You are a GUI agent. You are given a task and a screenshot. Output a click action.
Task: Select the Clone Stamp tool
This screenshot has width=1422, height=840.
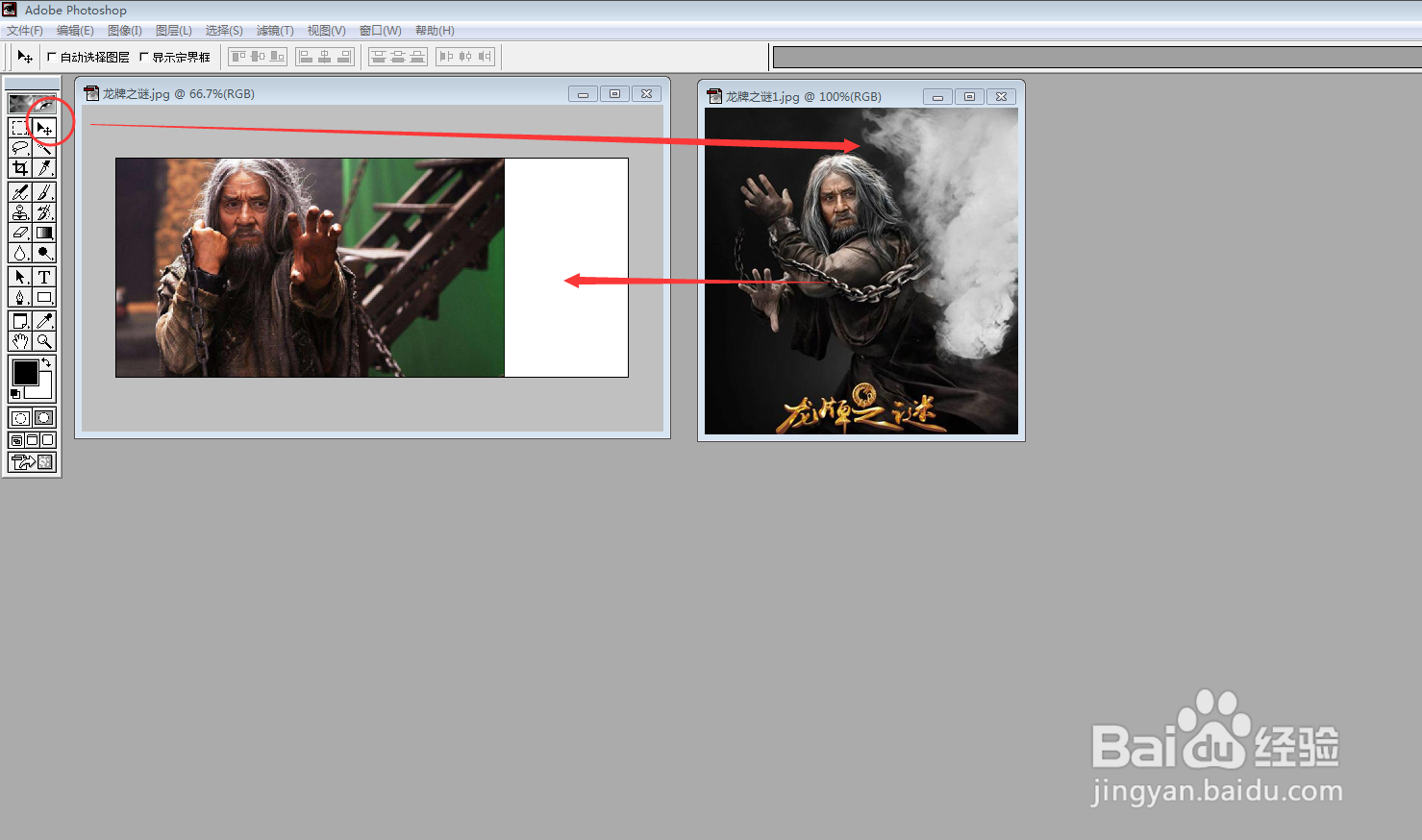(19, 212)
